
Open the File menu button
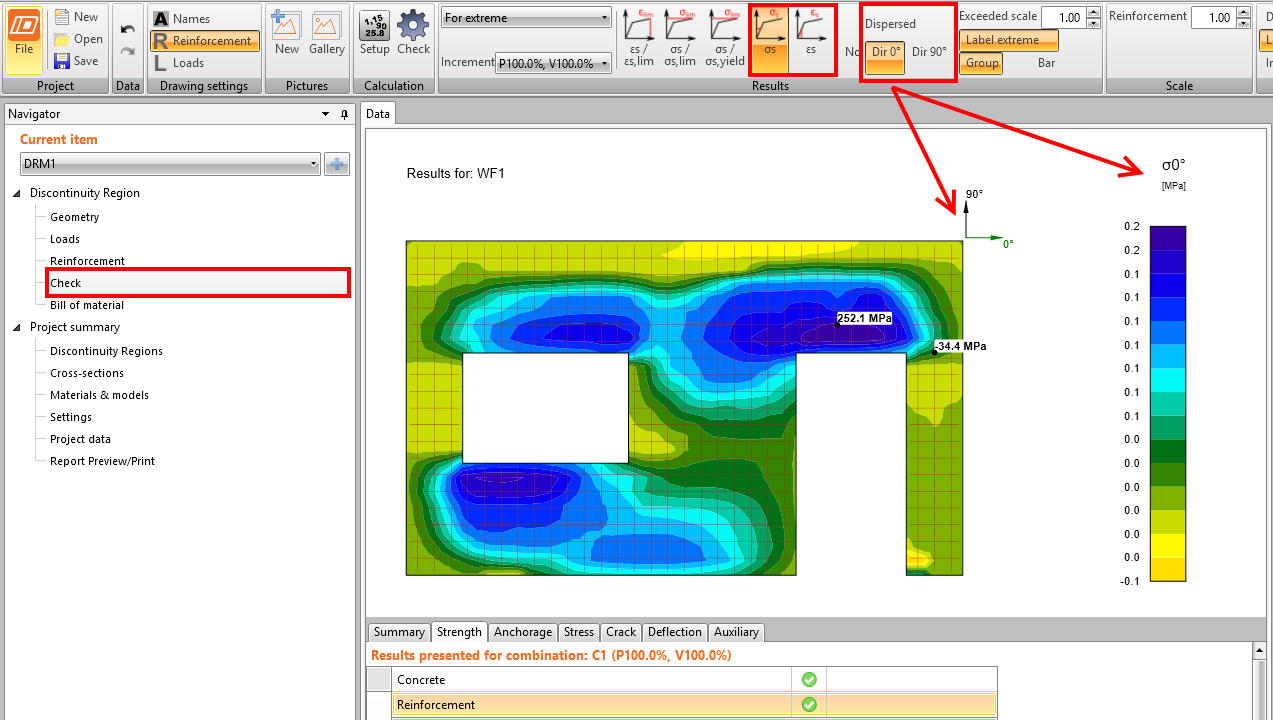pos(24,39)
